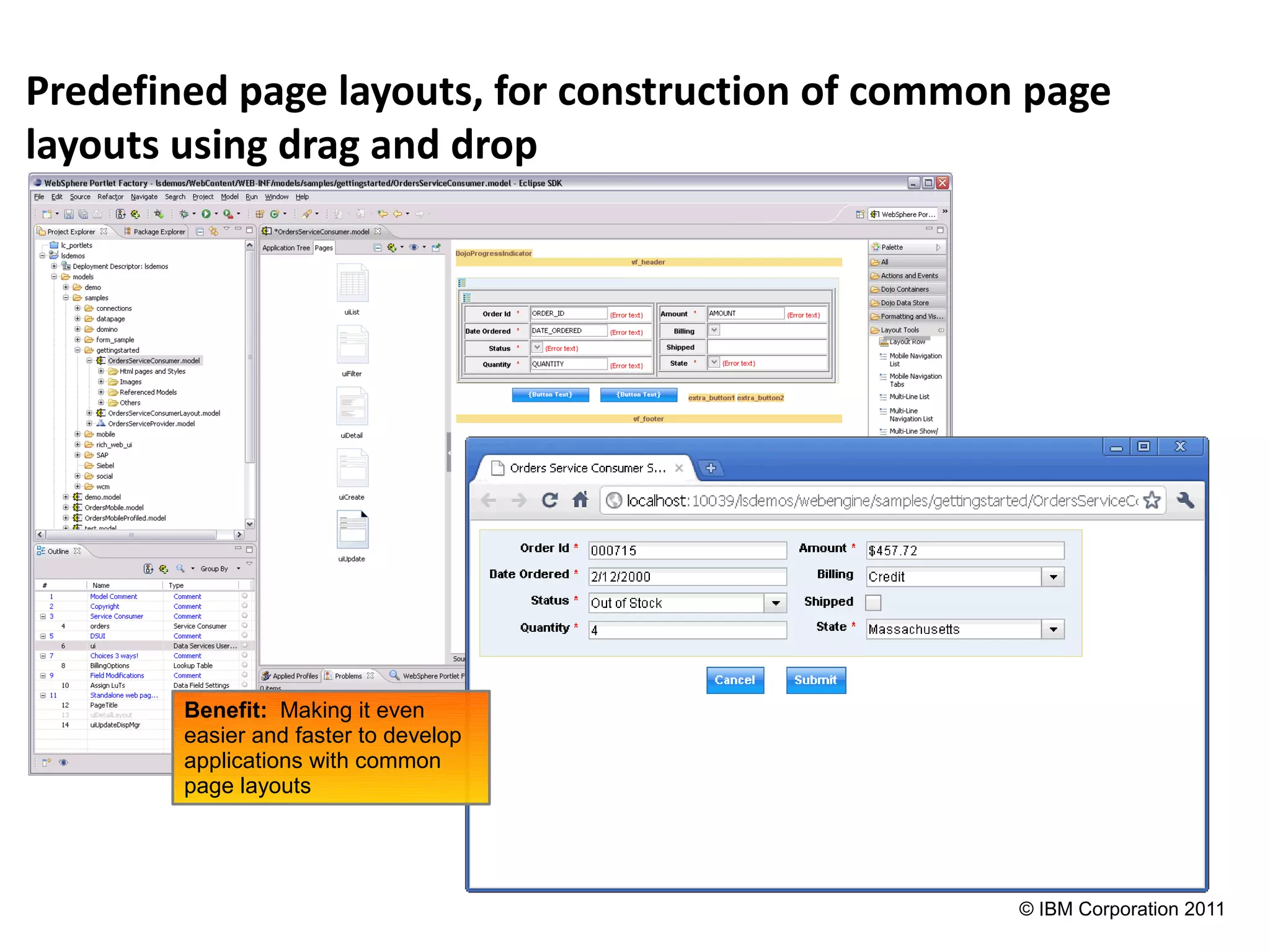Select Mobile Navigation Tabs palette item
This screenshot has height=952, width=1270.
click(x=910, y=380)
